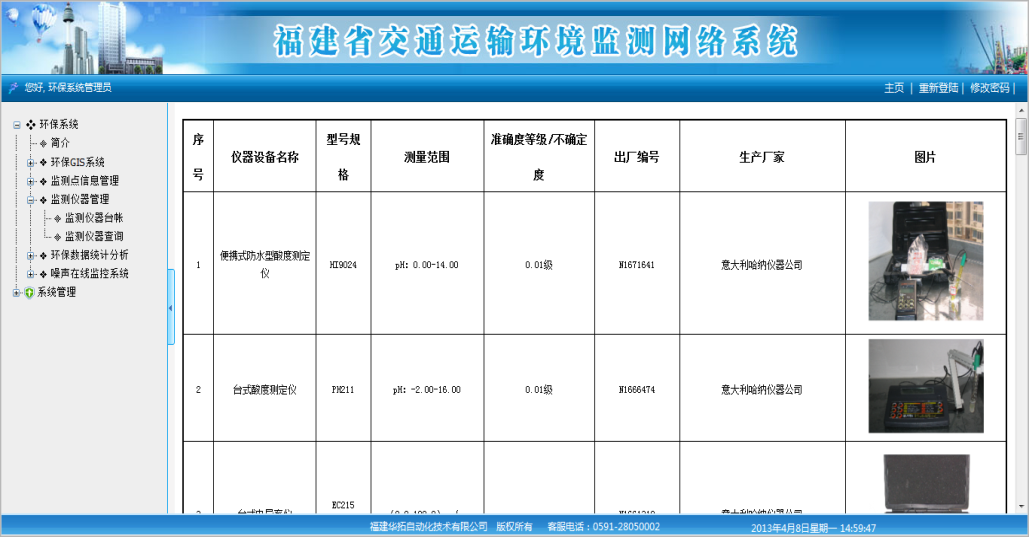Click 意大利哈纳仪器公司 in row 1

pyautogui.click(x=762, y=265)
